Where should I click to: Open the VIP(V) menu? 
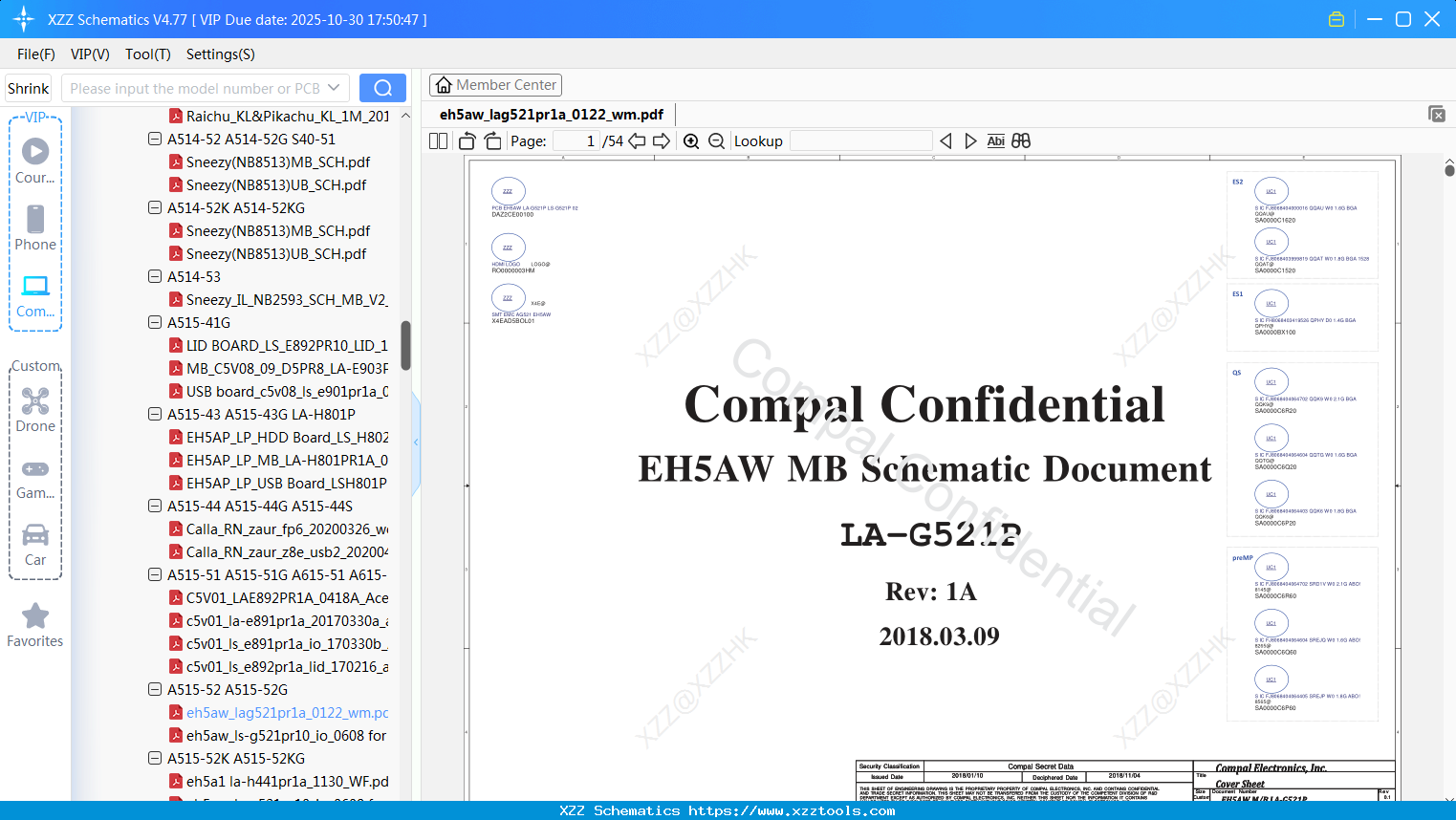90,54
